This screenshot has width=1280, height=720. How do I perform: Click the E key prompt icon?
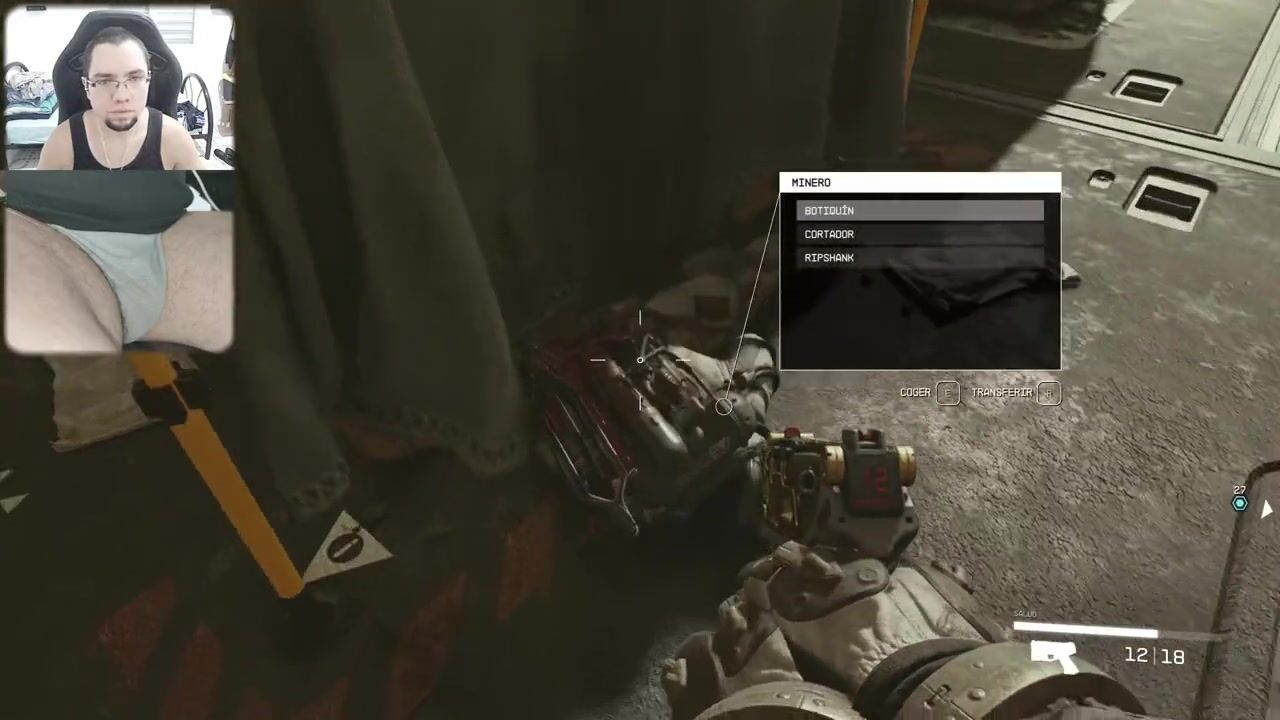point(948,393)
